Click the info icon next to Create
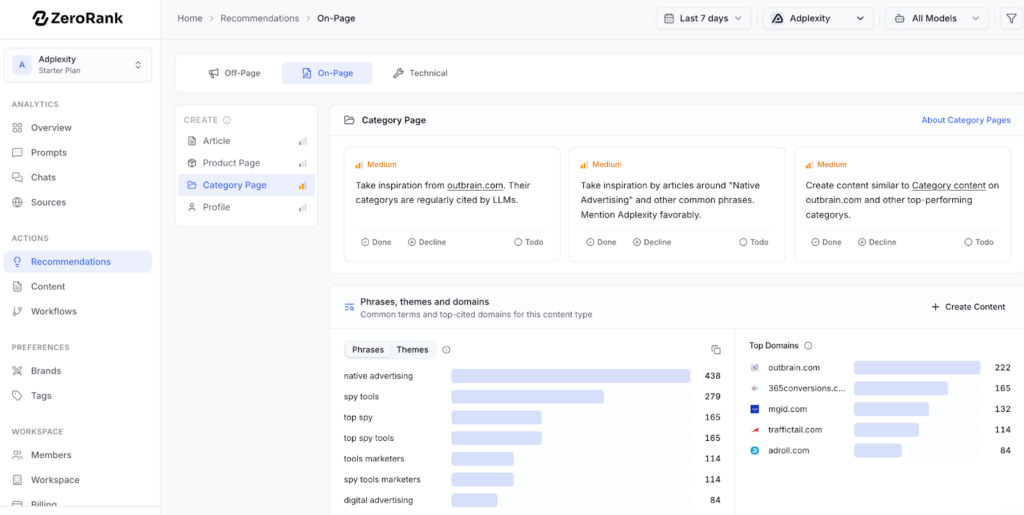 pyautogui.click(x=227, y=120)
